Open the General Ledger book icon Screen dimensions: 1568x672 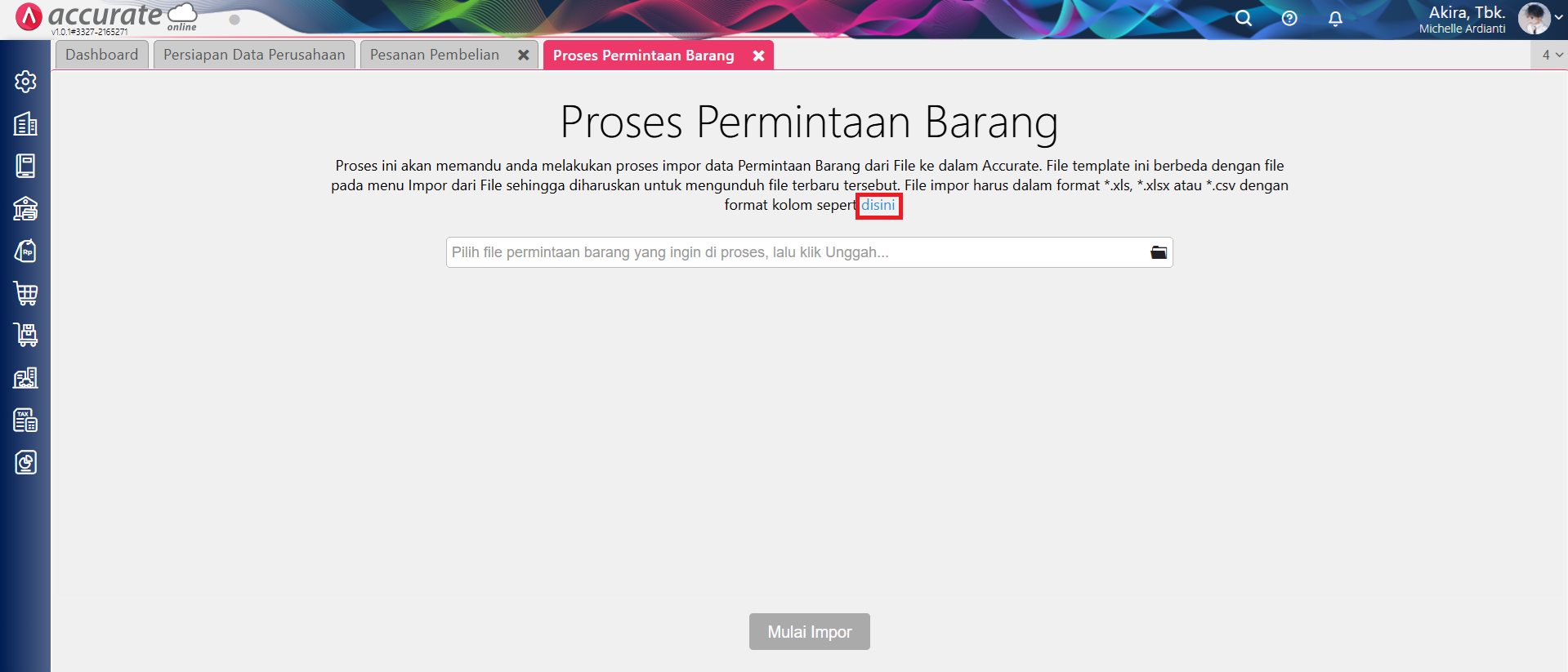(x=25, y=166)
